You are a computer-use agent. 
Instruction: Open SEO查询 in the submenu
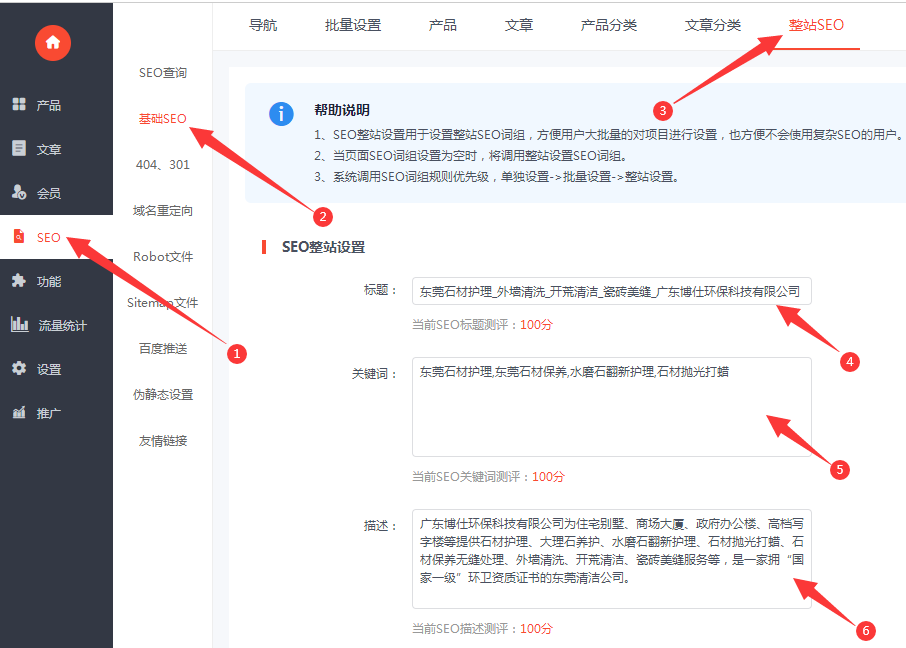coord(162,73)
